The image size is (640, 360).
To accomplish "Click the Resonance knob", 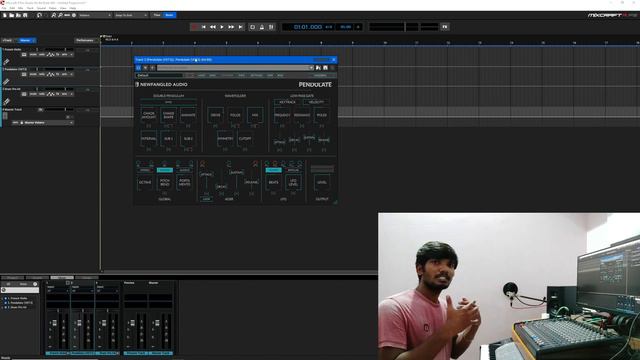I will point(302,115).
